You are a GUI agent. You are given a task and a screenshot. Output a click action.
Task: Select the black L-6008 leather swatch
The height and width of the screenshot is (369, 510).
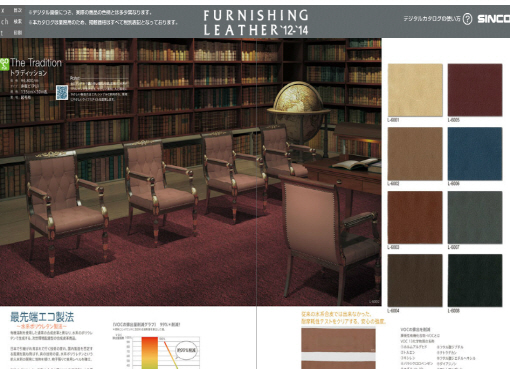coord(475,280)
